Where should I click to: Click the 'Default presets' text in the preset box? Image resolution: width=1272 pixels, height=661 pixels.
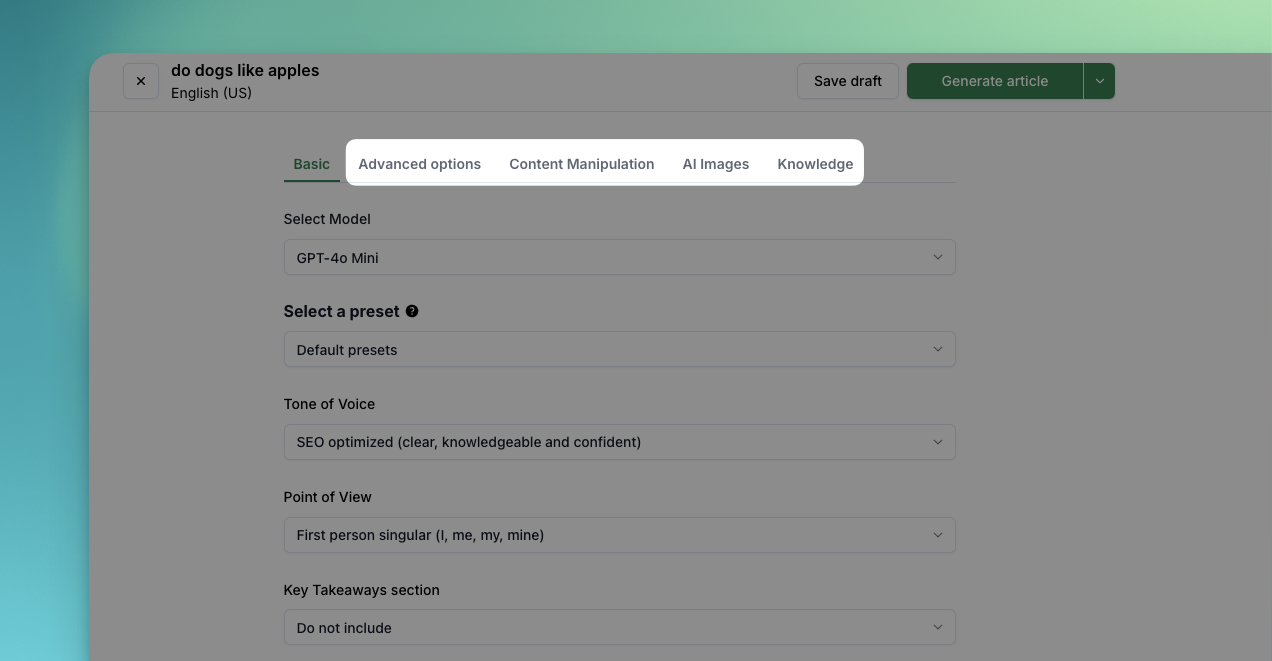[347, 350]
